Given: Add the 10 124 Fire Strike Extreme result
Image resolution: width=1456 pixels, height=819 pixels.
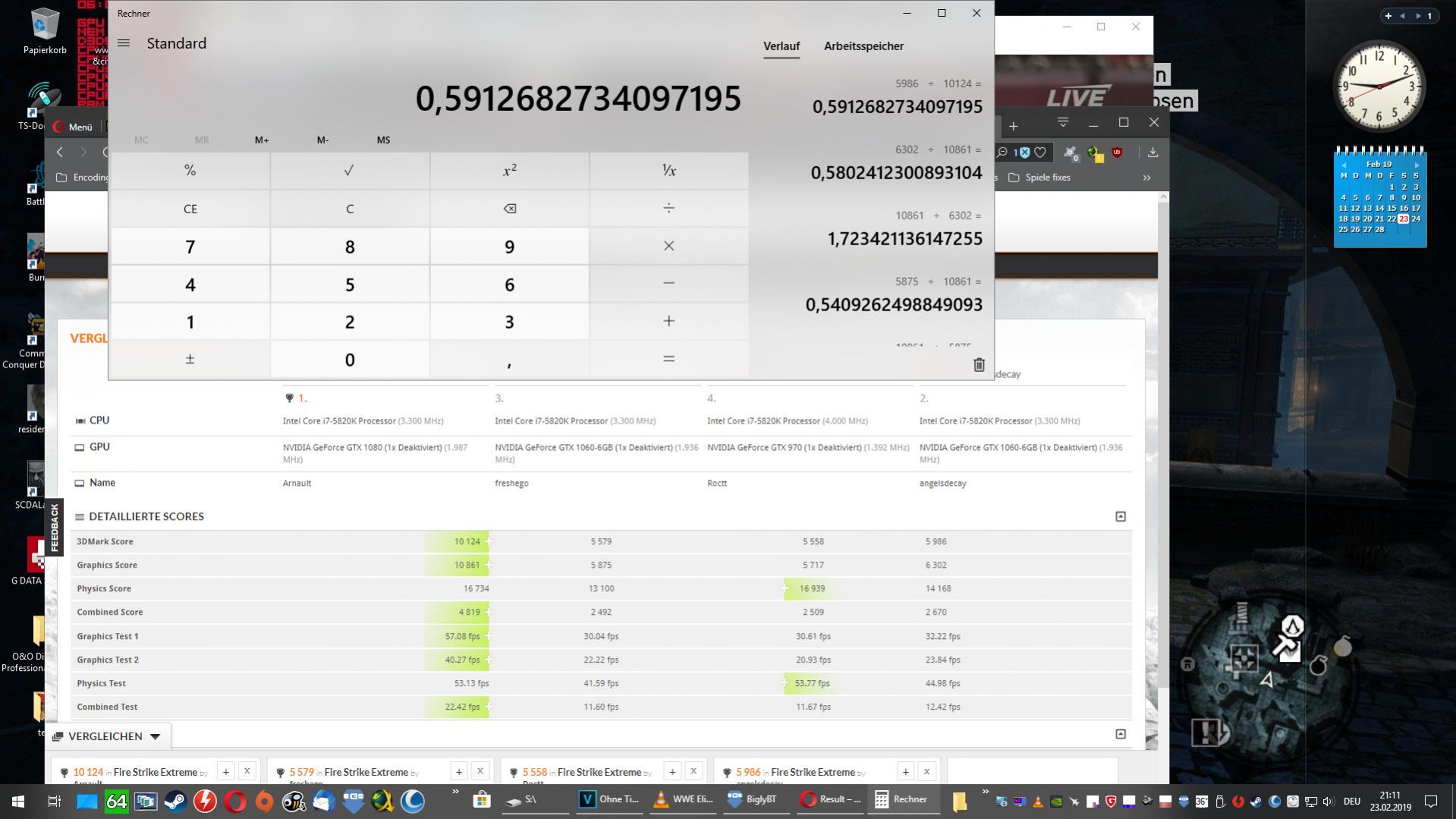Looking at the screenshot, I should pyautogui.click(x=225, y=771).
